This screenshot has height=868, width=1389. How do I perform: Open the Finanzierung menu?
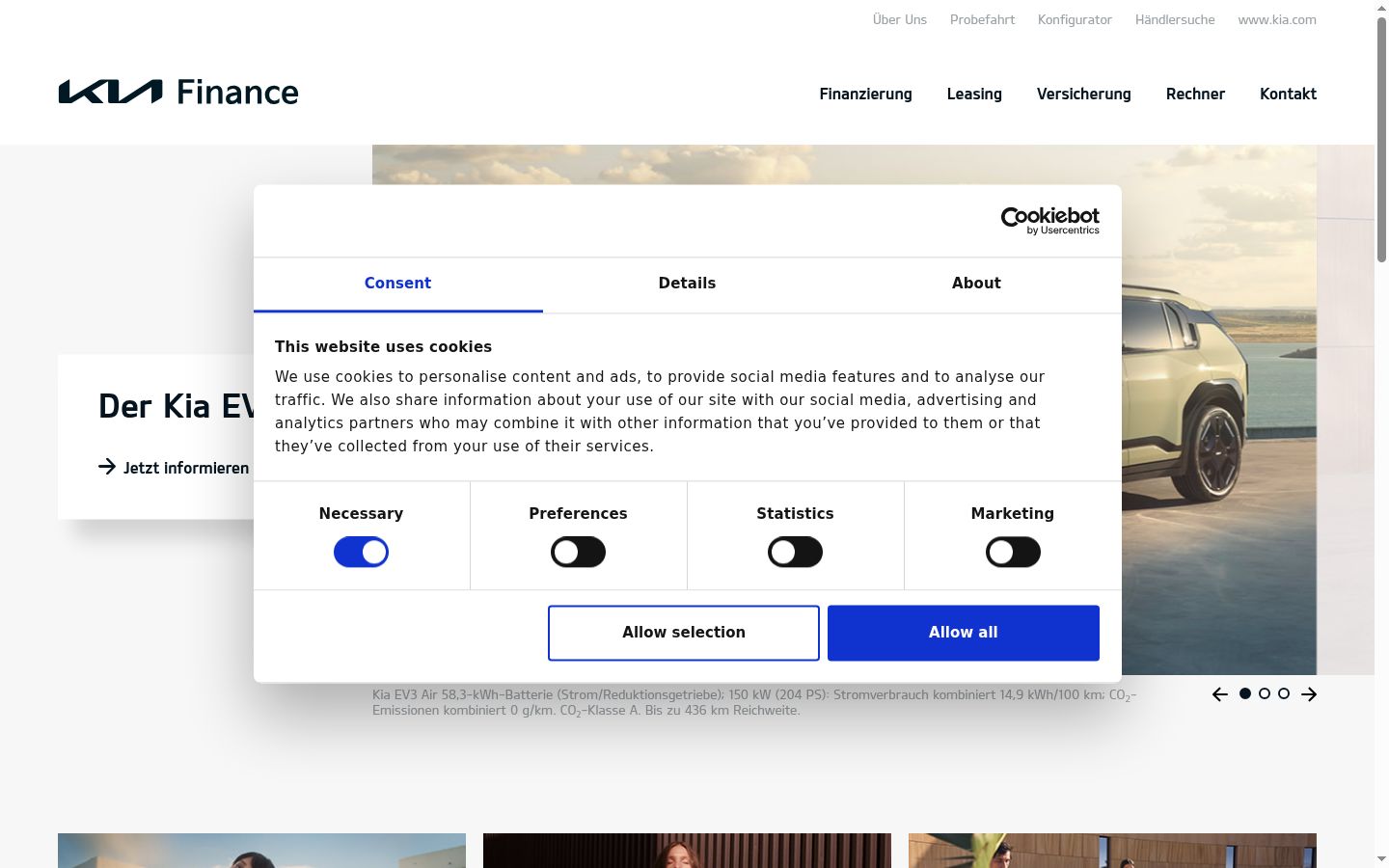[865, 94]
